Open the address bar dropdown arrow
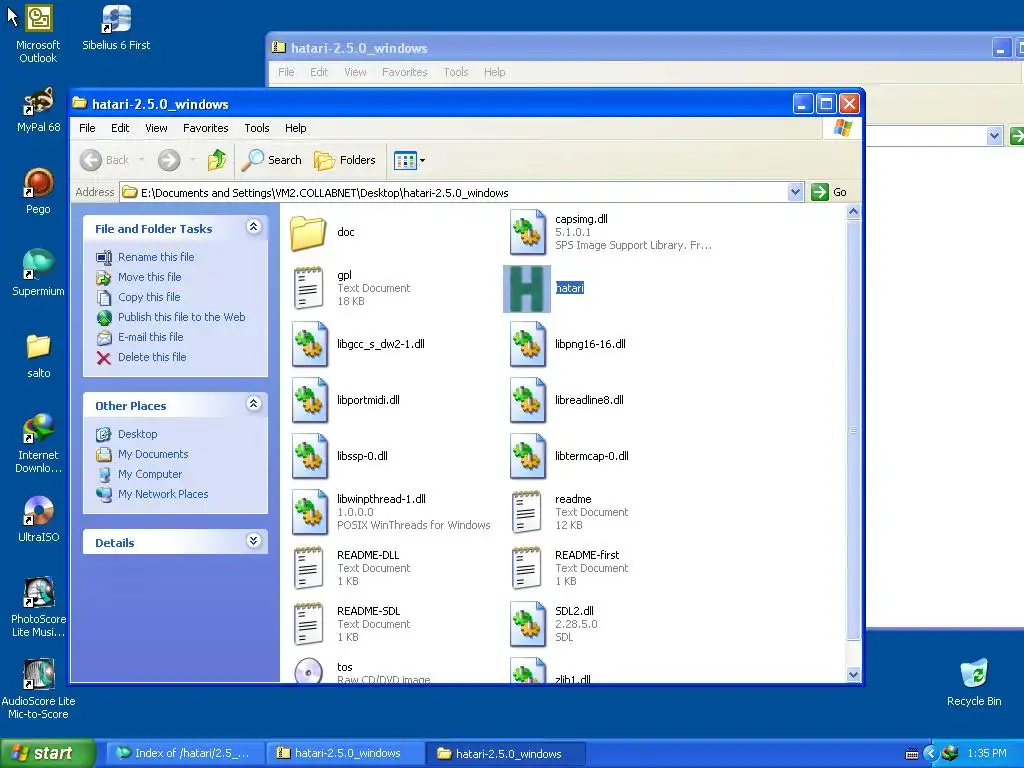The width and height of the screenshot is (1024, 768). point(795,193)
